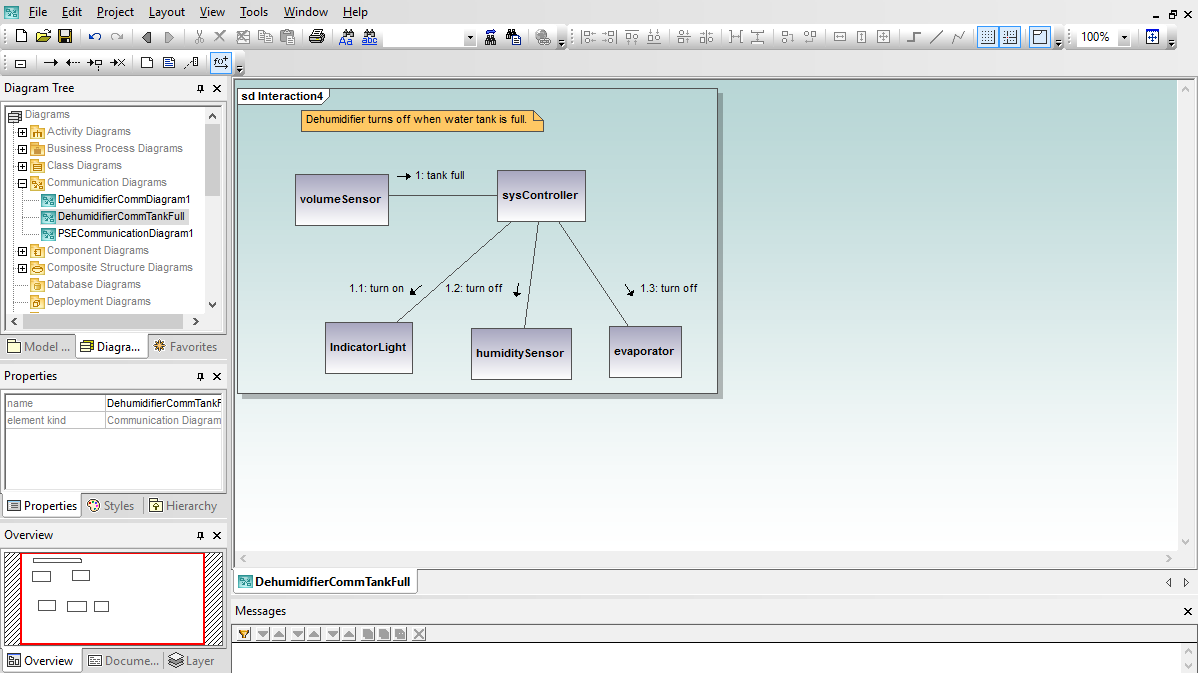Open the File menu
The image size is (1198, 673).
37,12
